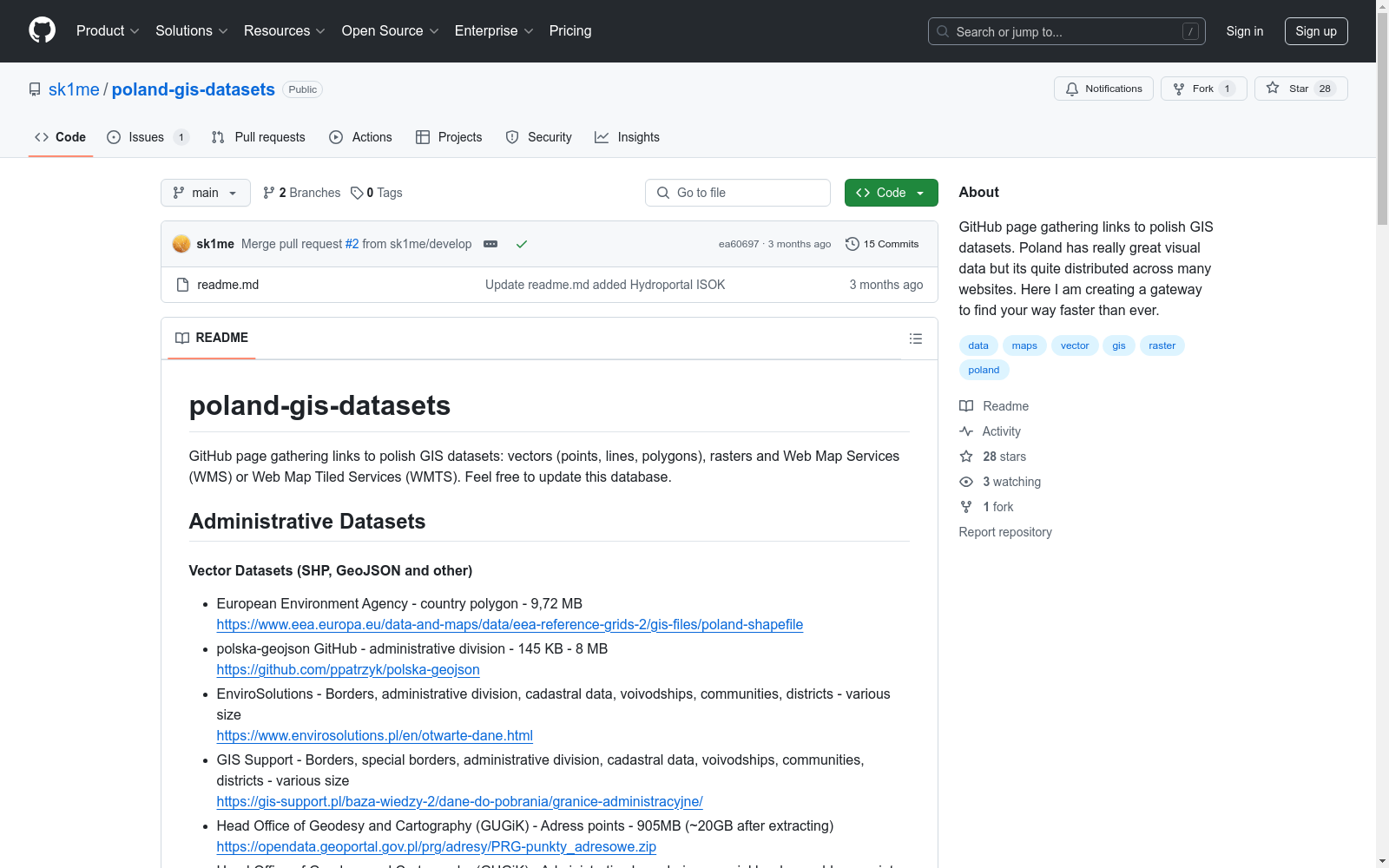Click the Fork repository button
The width and height of the screenshot is (1389, 868).
1203,89
